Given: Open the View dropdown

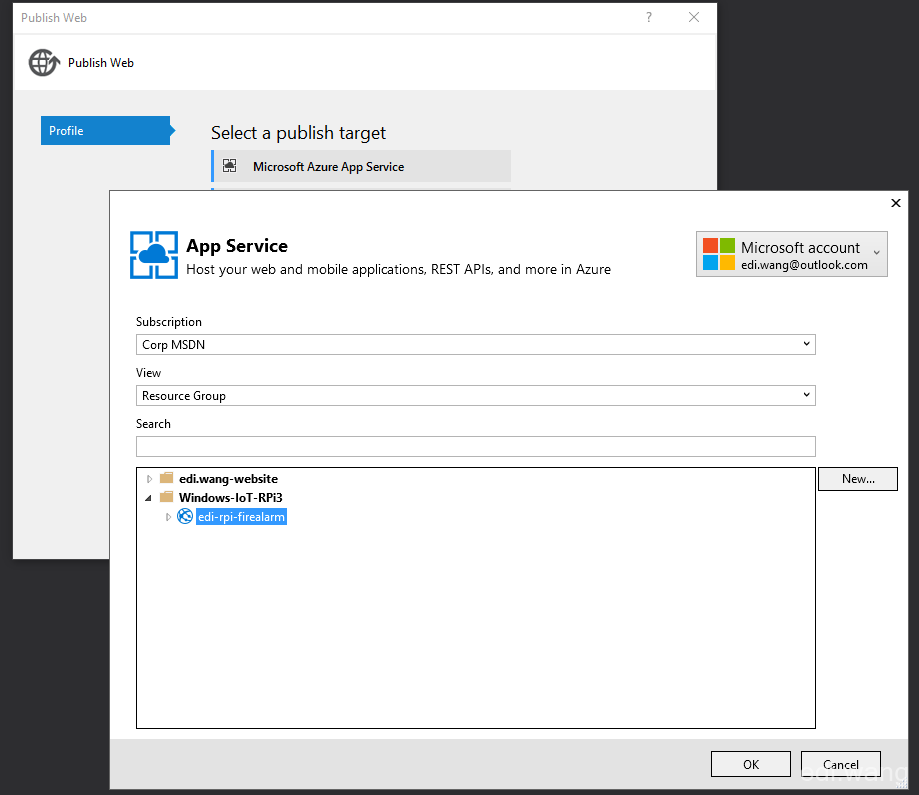Looking at the screenshot, I should click(x=806, y=395).
